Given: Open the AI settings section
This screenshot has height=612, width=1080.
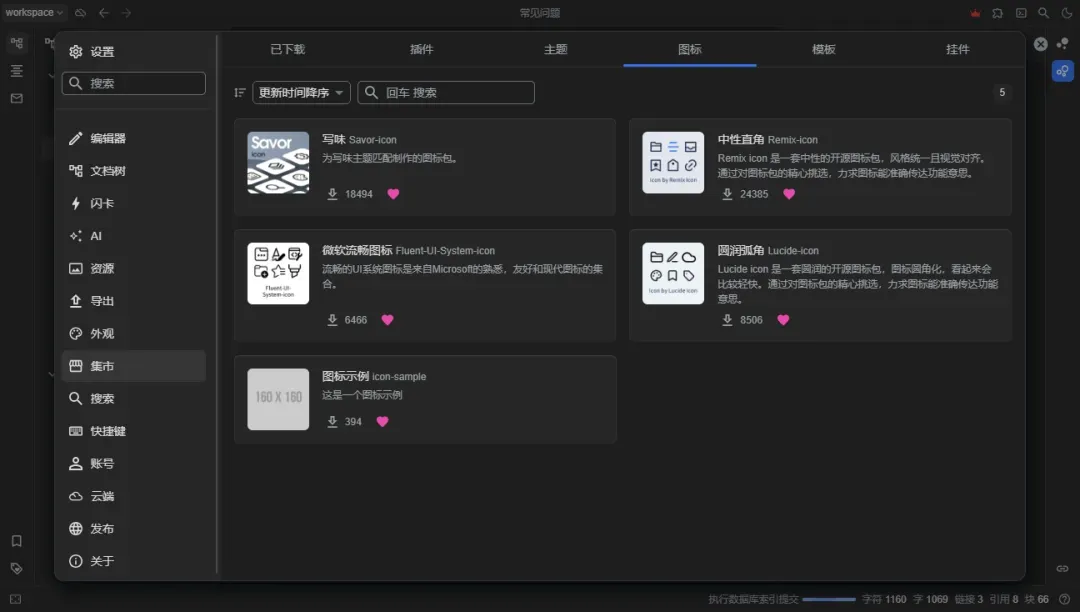Looking at the screenshot, I should tap(134, 236).
